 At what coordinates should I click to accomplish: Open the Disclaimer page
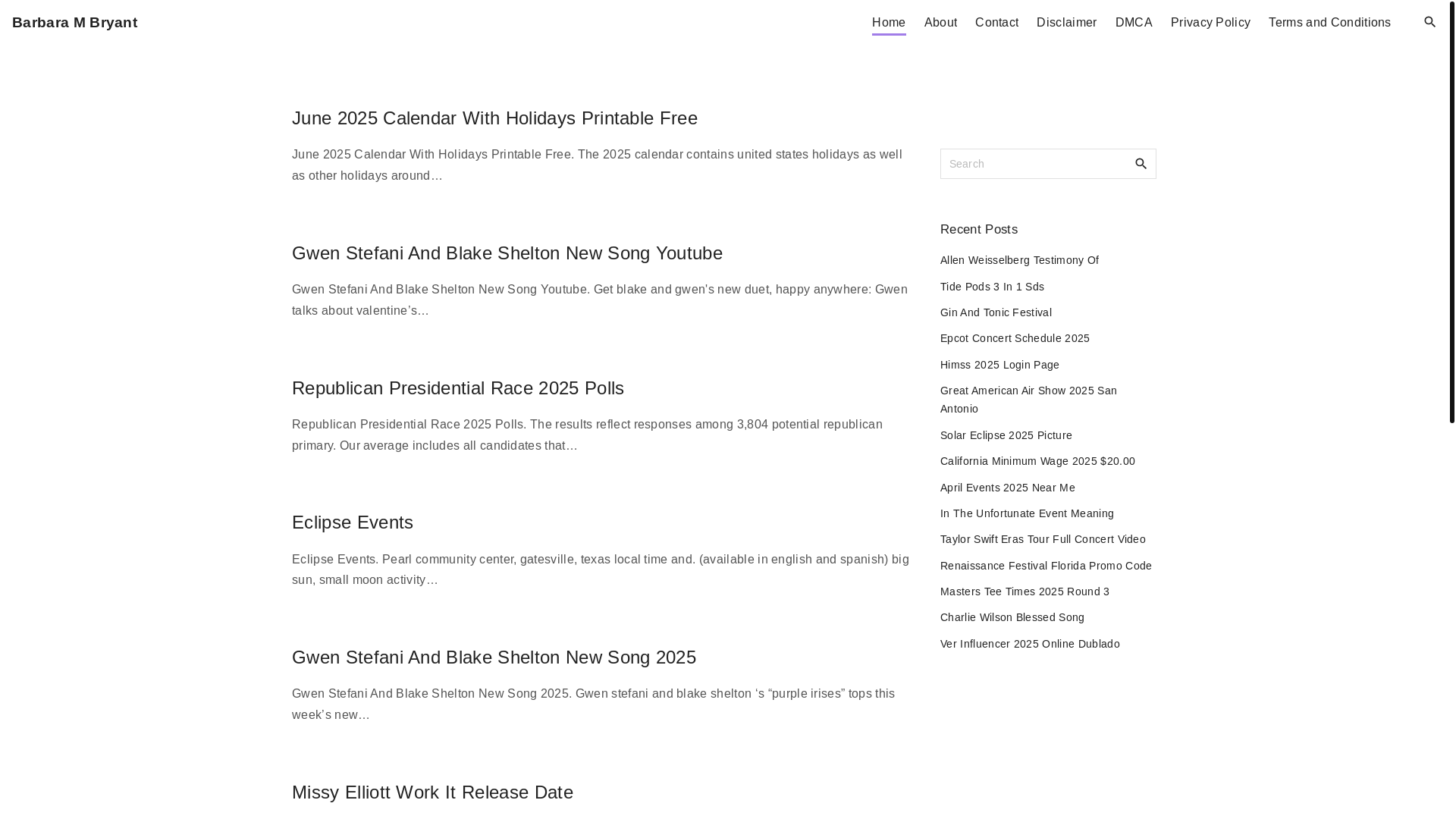(1066, 23)
